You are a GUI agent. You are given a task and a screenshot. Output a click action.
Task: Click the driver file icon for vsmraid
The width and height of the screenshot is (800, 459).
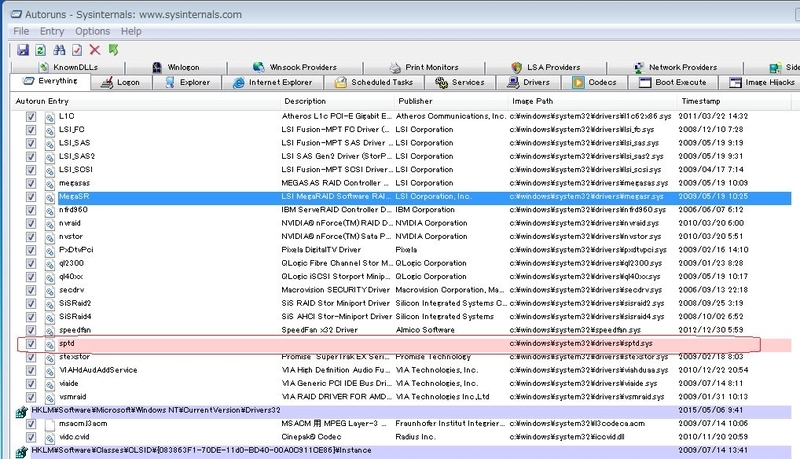pos(49,397)
